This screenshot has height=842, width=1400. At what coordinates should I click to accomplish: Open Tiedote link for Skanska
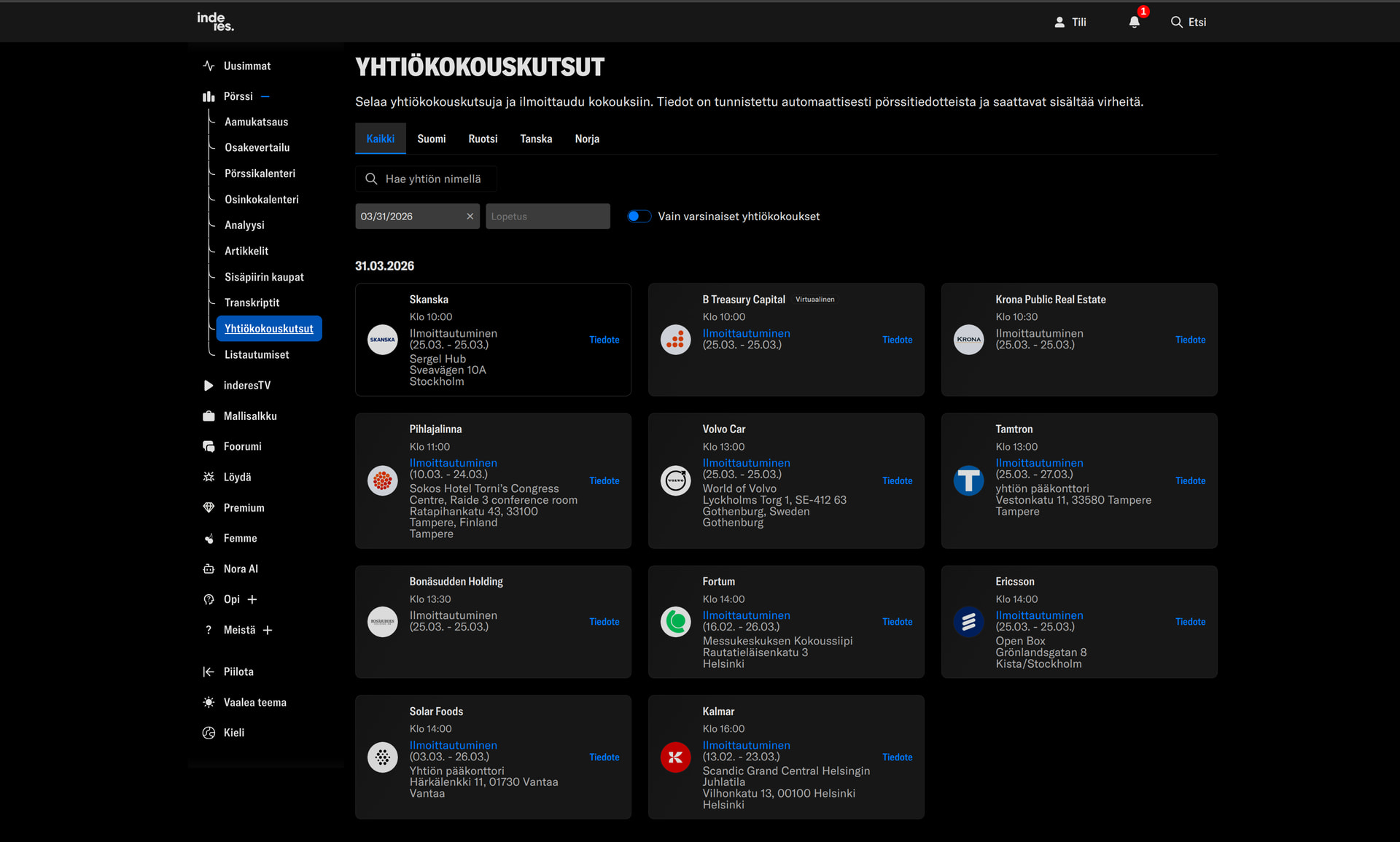[x=604, y=340]
